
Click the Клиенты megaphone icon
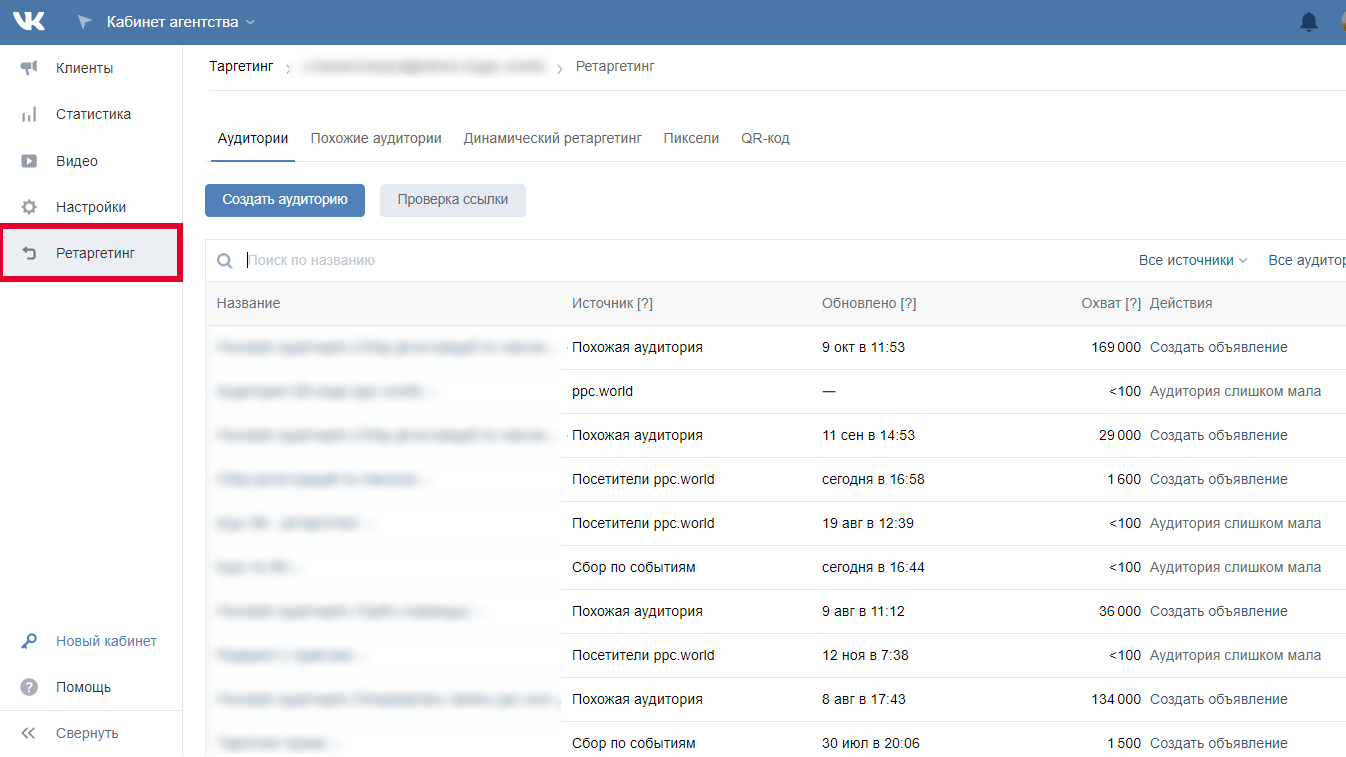coord(29,68)
